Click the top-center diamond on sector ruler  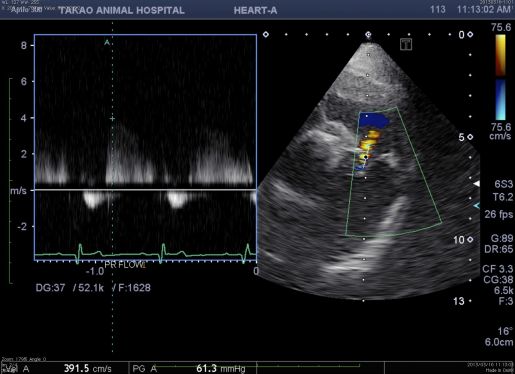point(368,34)
